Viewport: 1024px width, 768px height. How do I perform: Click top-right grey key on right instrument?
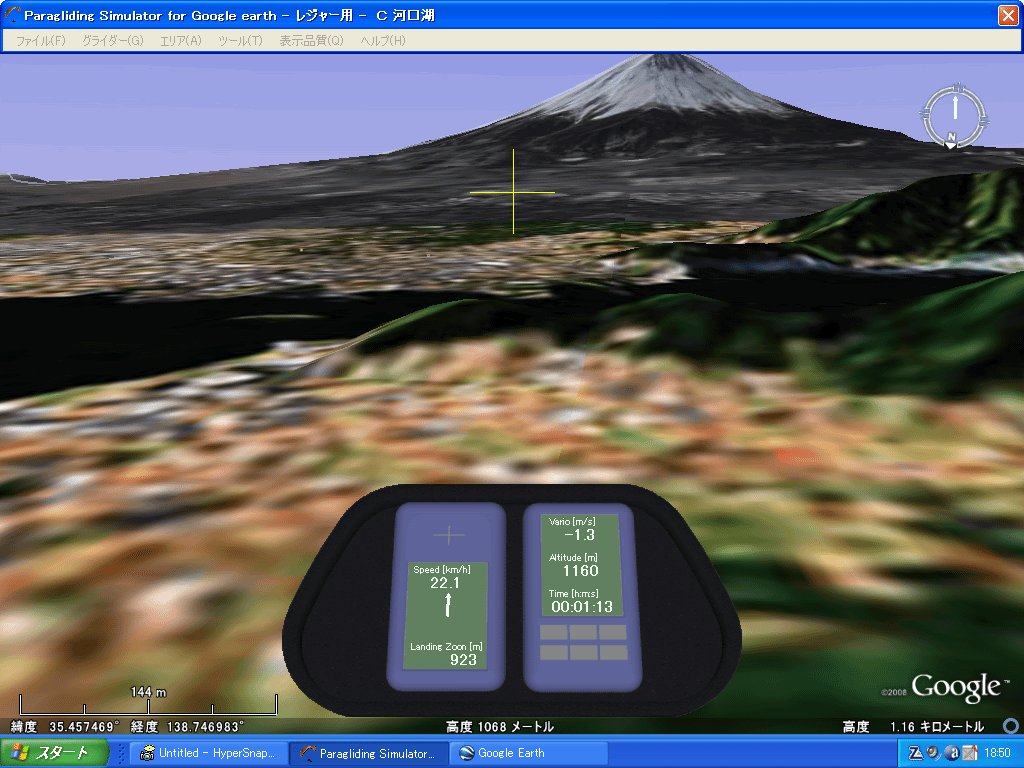[613, 632]
